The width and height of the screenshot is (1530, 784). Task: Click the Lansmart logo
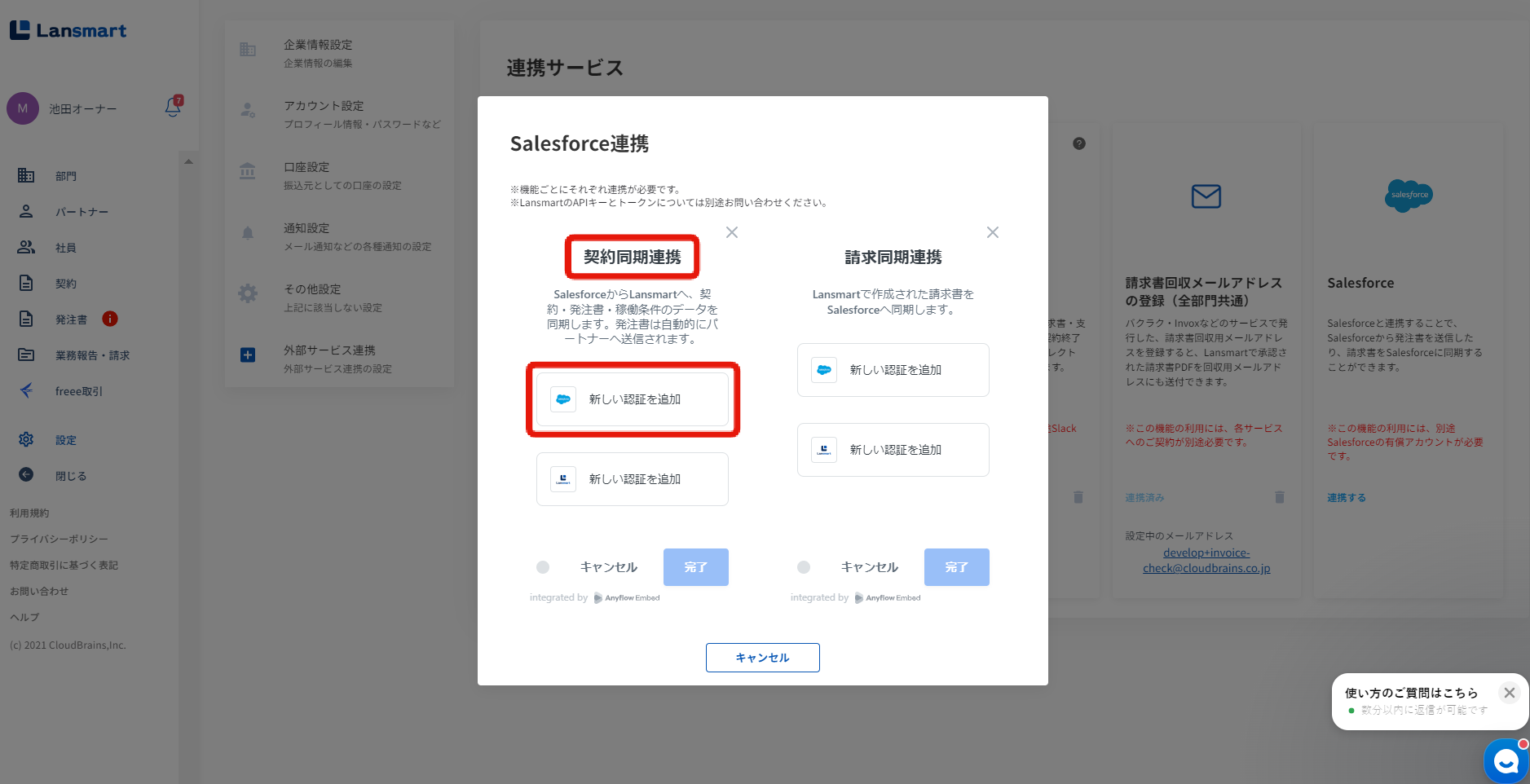[x=68, y=31]
